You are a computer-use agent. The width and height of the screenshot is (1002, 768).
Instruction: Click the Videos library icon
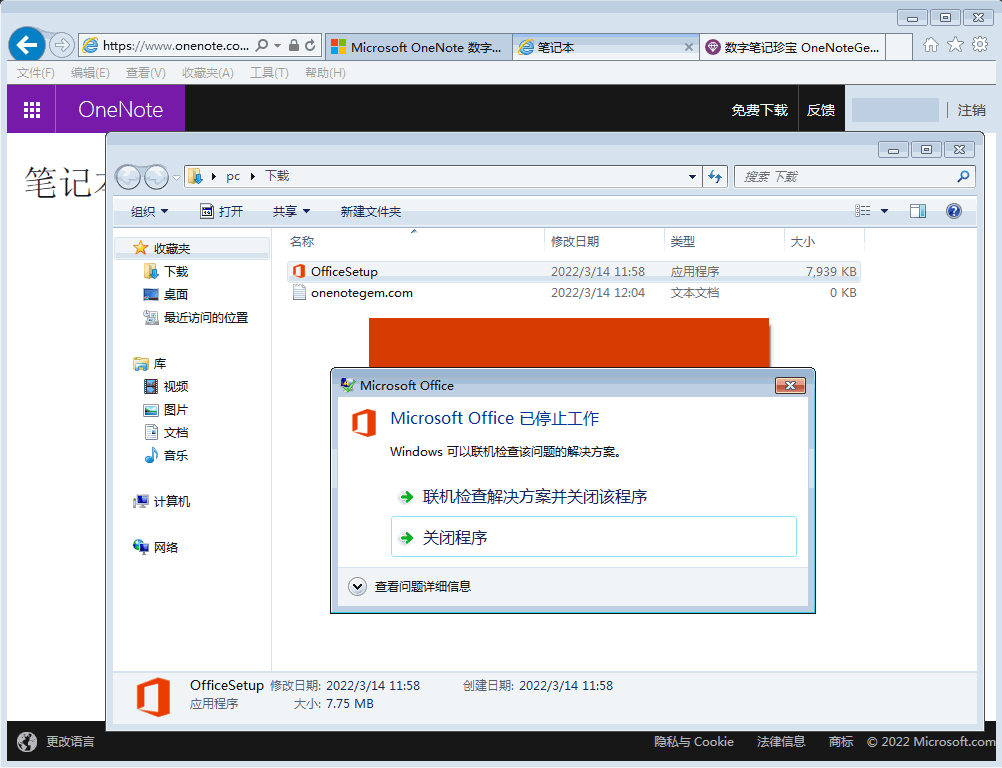coord(151,387)
